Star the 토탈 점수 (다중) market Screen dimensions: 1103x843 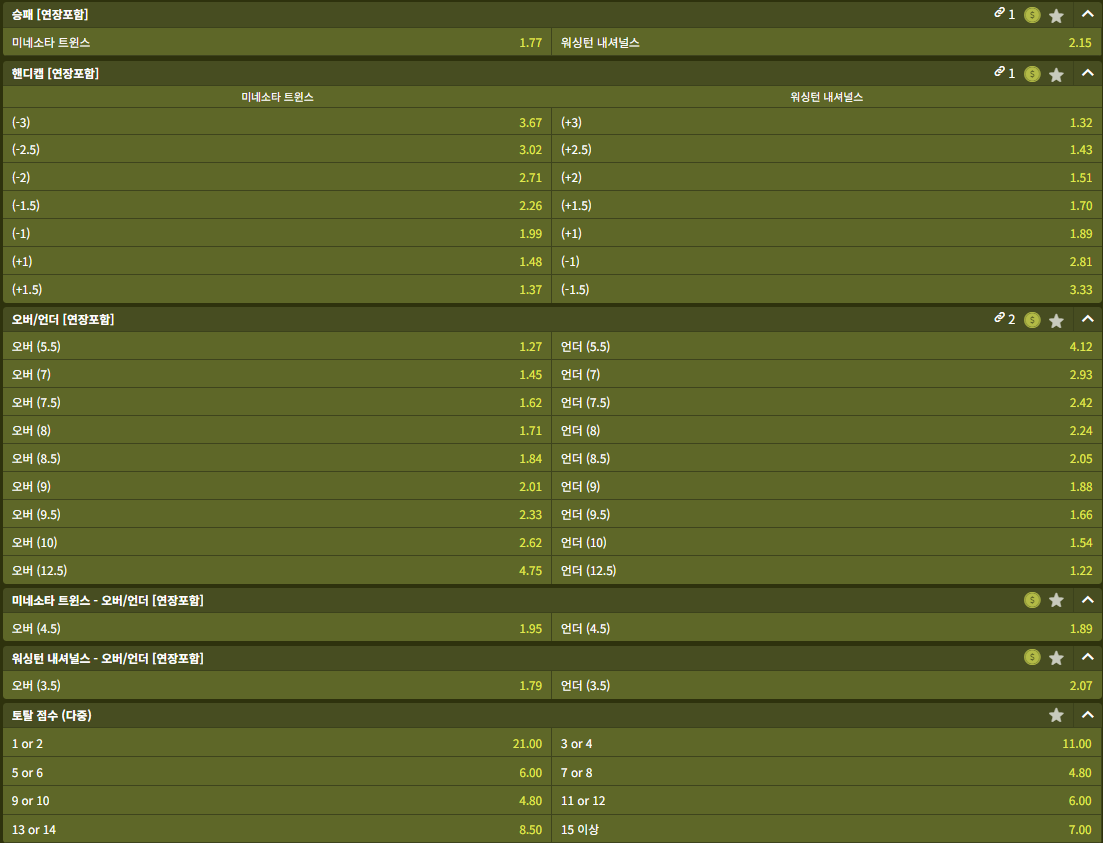pyautogui.click(x=1056, y=716)
